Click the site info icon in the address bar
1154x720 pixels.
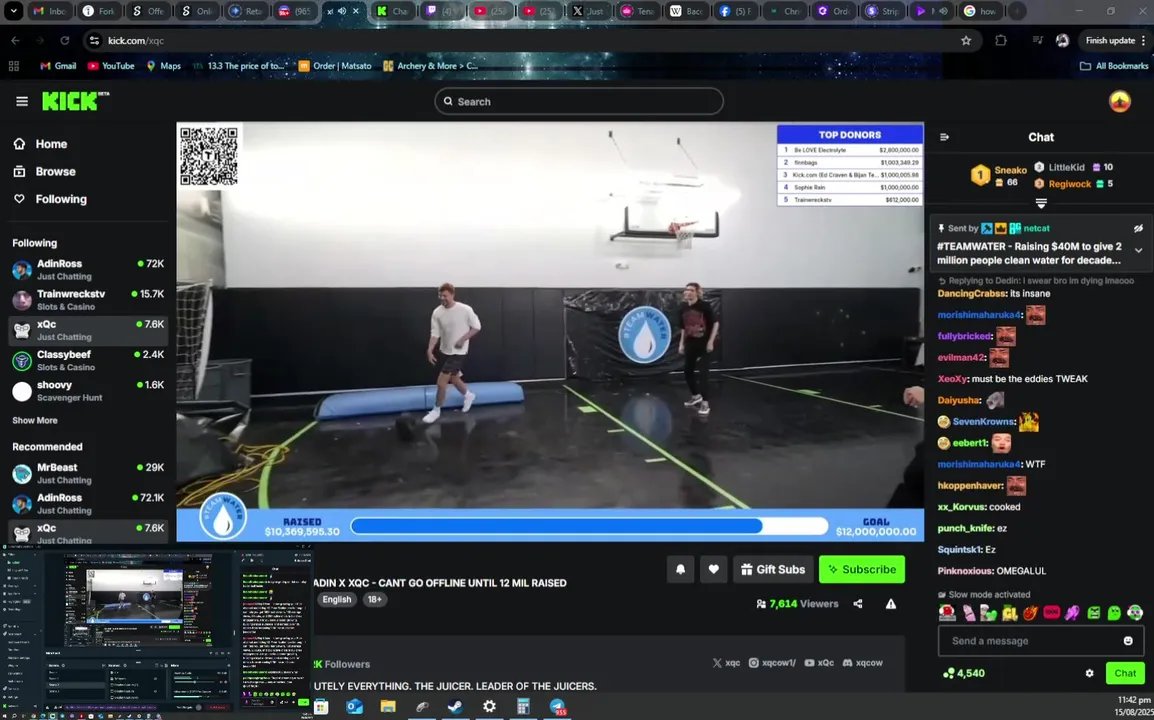[94, 40]
